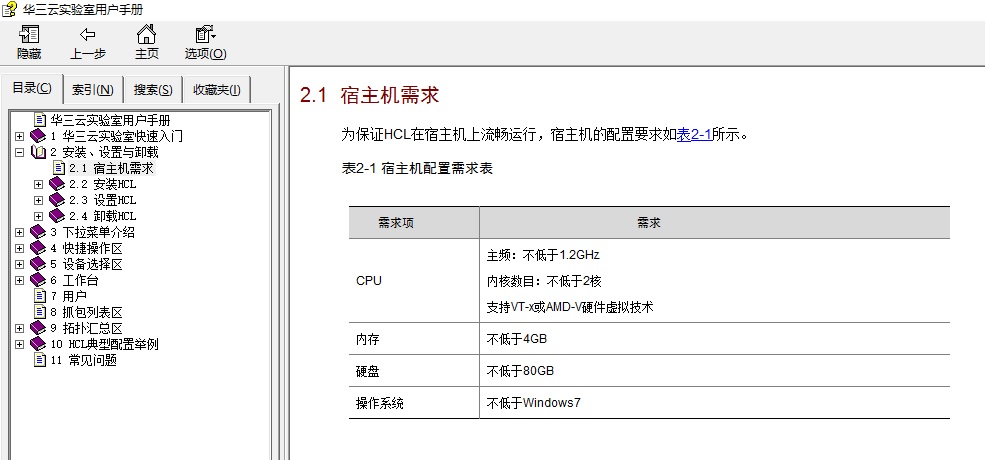Click the page icon of 2.1 宿主机需求
985x460 pixels.
[x=59, y=168]
